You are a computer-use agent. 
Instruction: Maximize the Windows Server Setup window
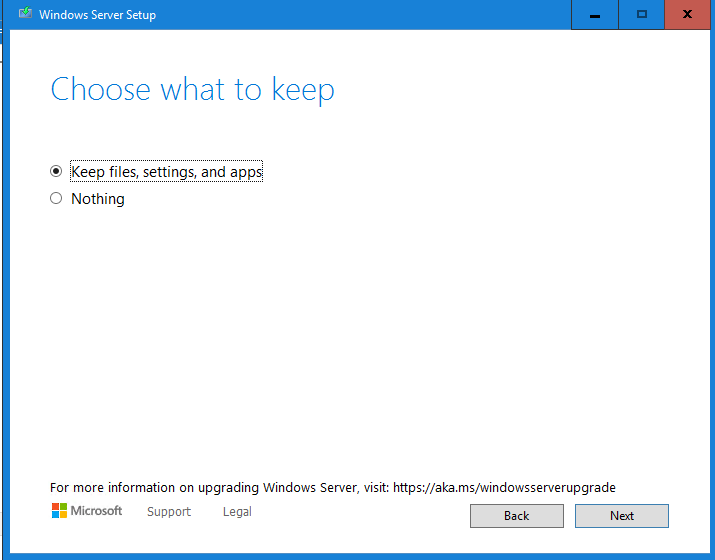[x=641, y=15]
